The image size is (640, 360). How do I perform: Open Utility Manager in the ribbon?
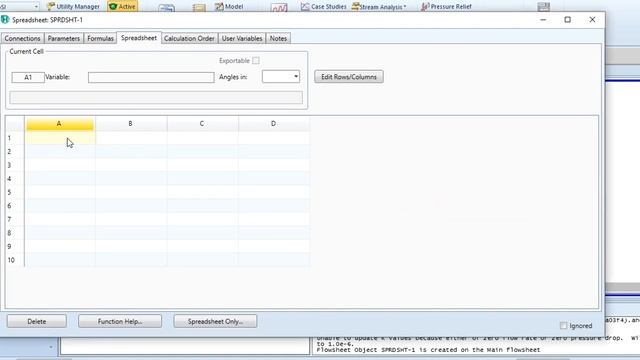point(73,6)
